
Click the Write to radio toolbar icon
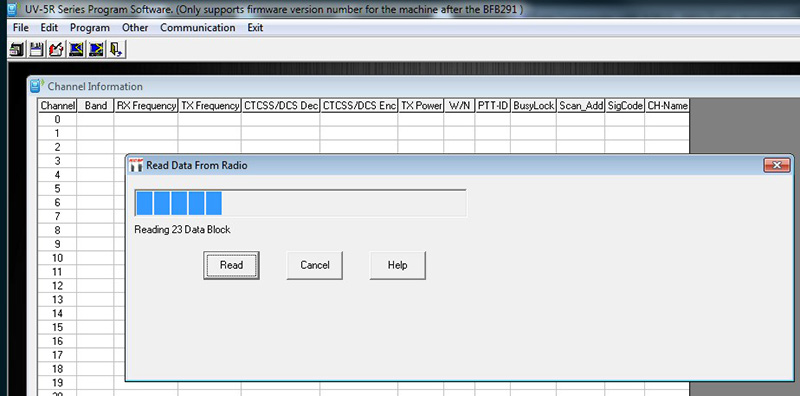pos(96,50)
